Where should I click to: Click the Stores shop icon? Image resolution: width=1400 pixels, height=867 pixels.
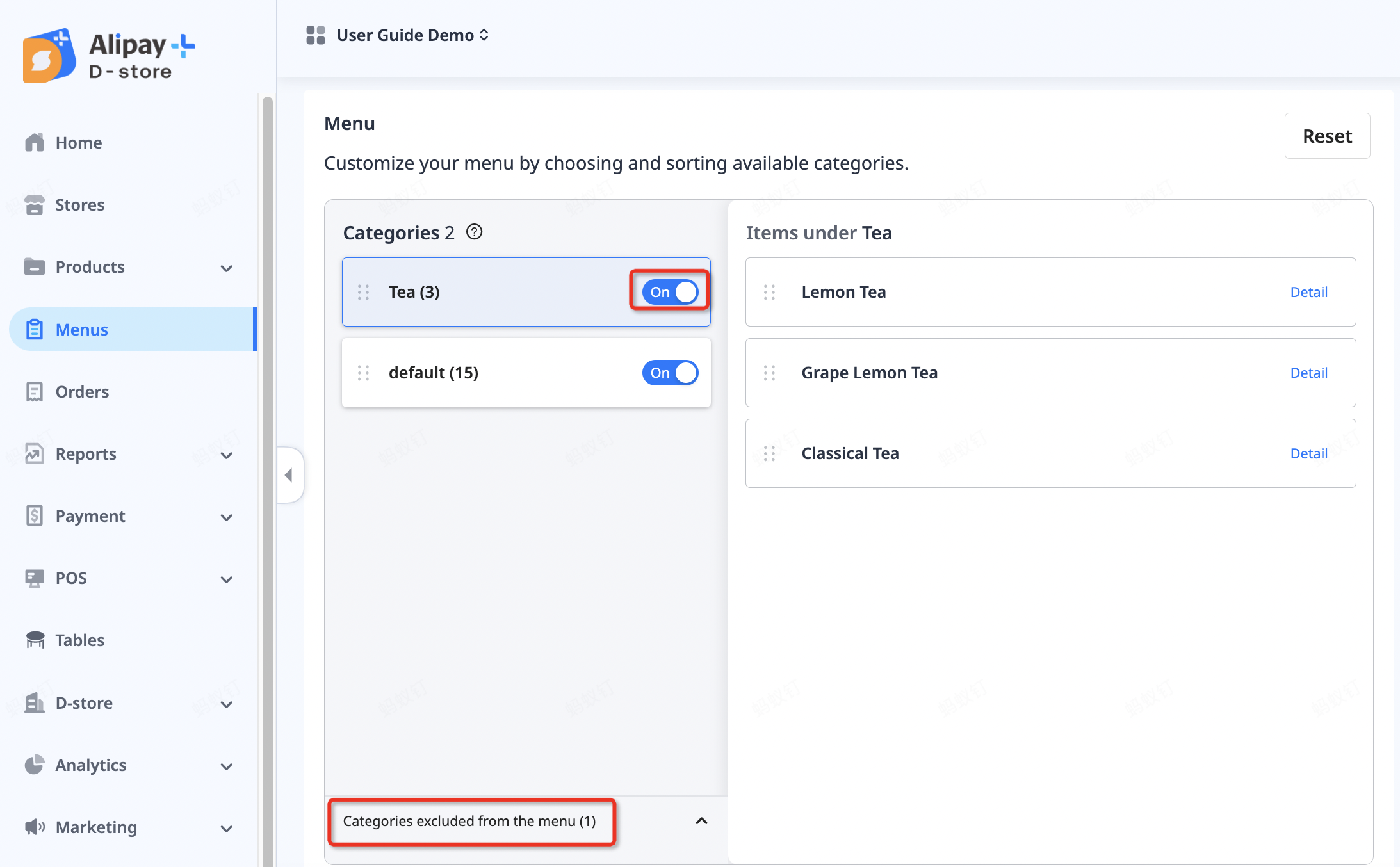tap(35, 205)
